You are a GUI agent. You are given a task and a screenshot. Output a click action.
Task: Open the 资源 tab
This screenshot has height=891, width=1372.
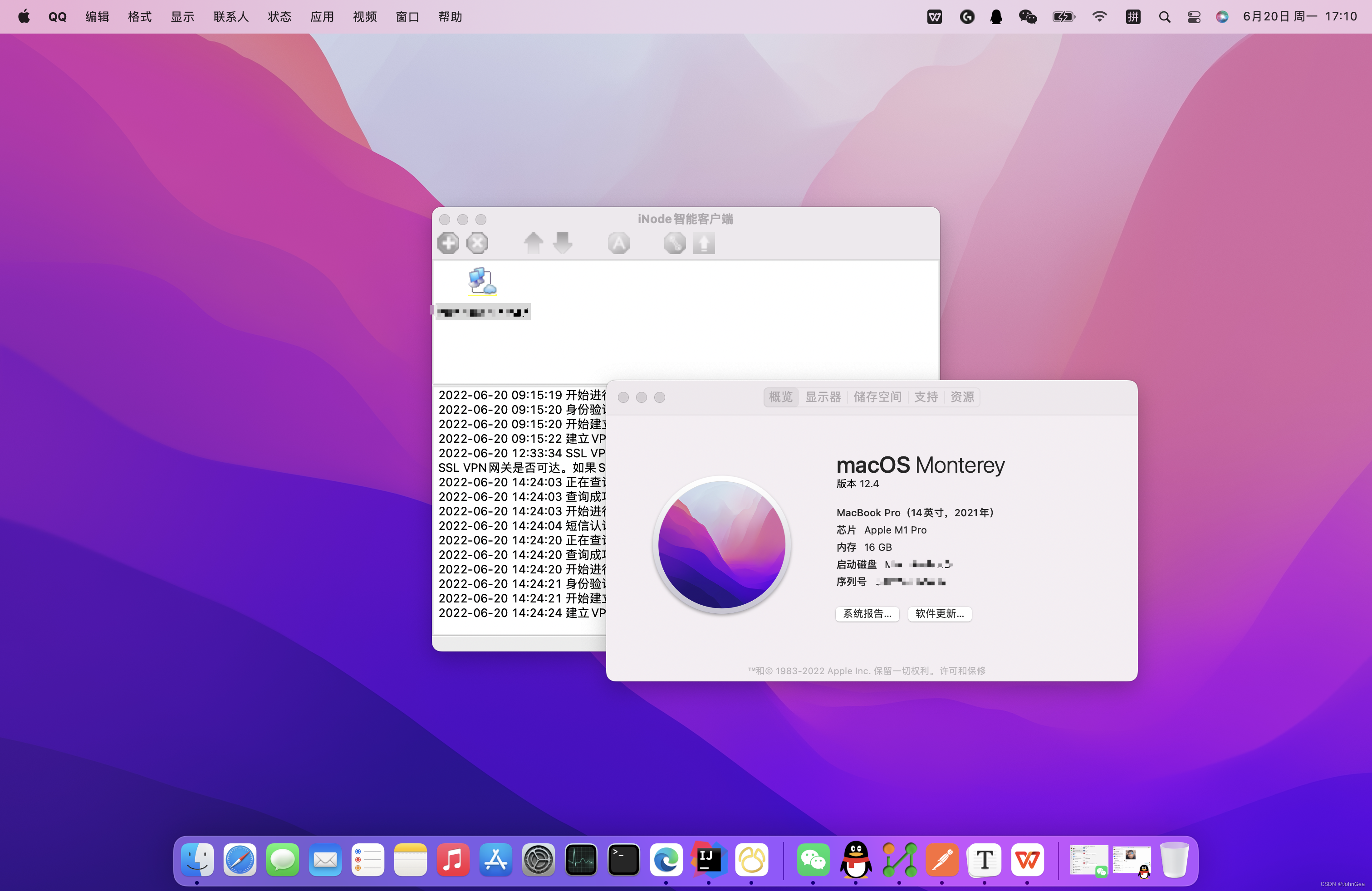[x=961, y=397]
